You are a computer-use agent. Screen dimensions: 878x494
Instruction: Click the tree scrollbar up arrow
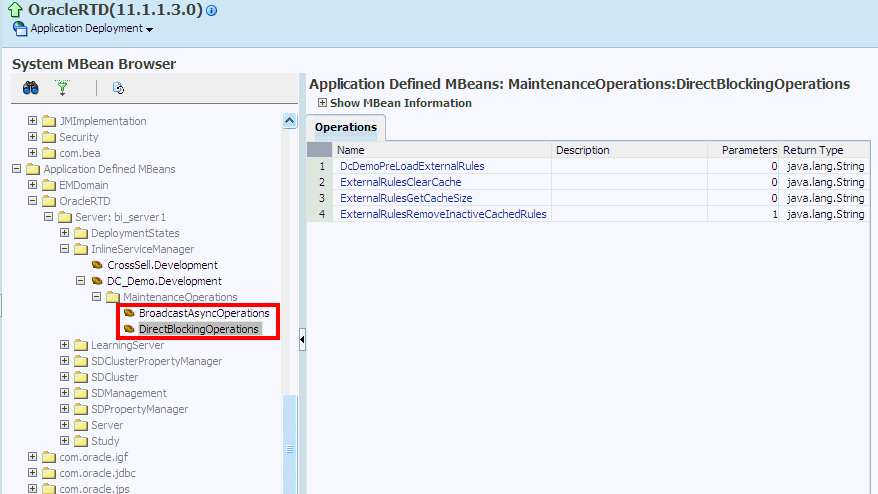point(289,120)
